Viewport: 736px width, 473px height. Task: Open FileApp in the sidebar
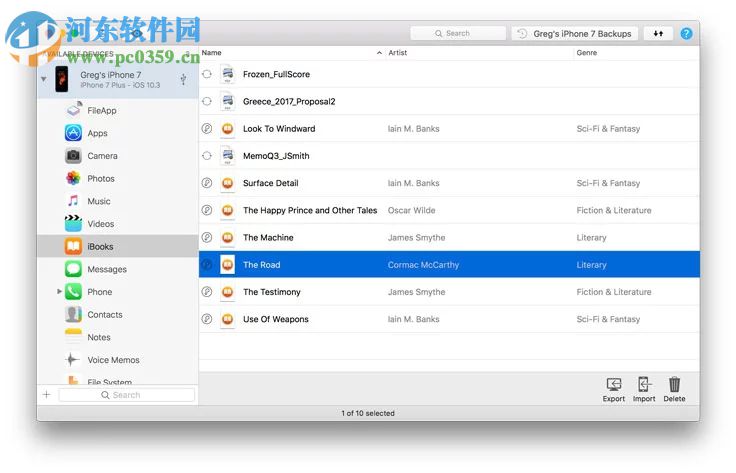(101, 111)
